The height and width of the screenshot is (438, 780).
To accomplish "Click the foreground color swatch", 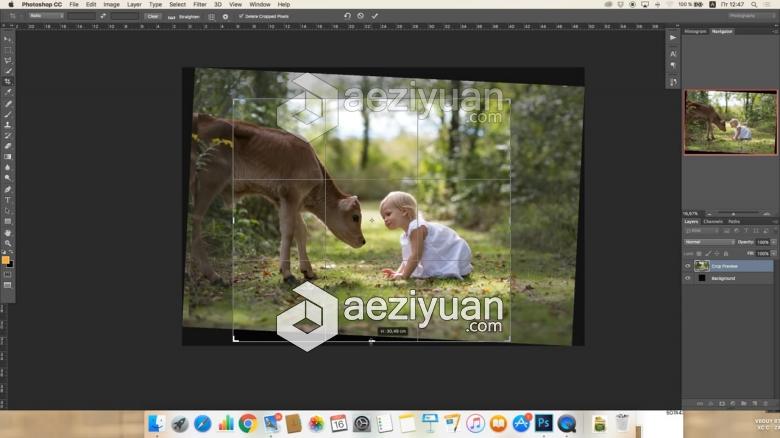I will point(5,260).
